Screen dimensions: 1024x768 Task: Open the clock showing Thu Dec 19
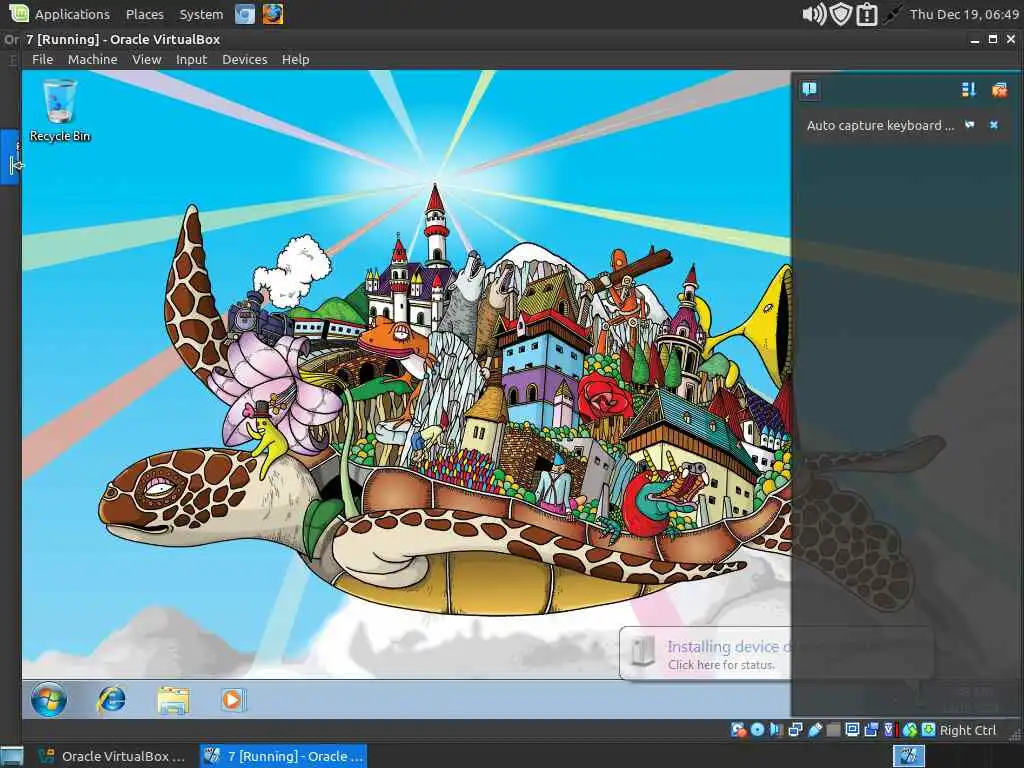(x=964, y=14)
